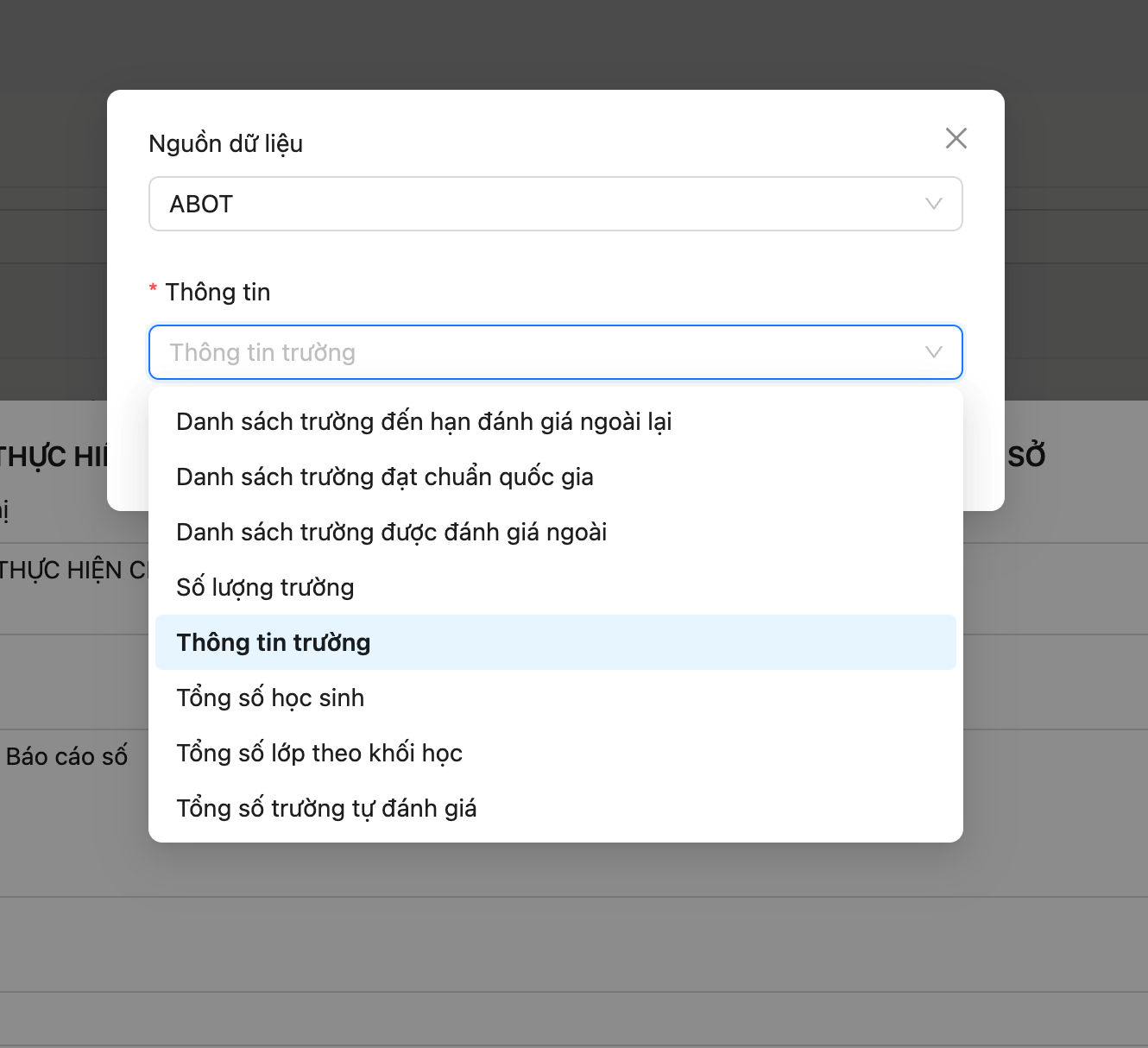The height and width of the screenshot is (1048, 1148).
Task: Click the "Báo cáo số" text in background
Action: [x=66, y=756]
